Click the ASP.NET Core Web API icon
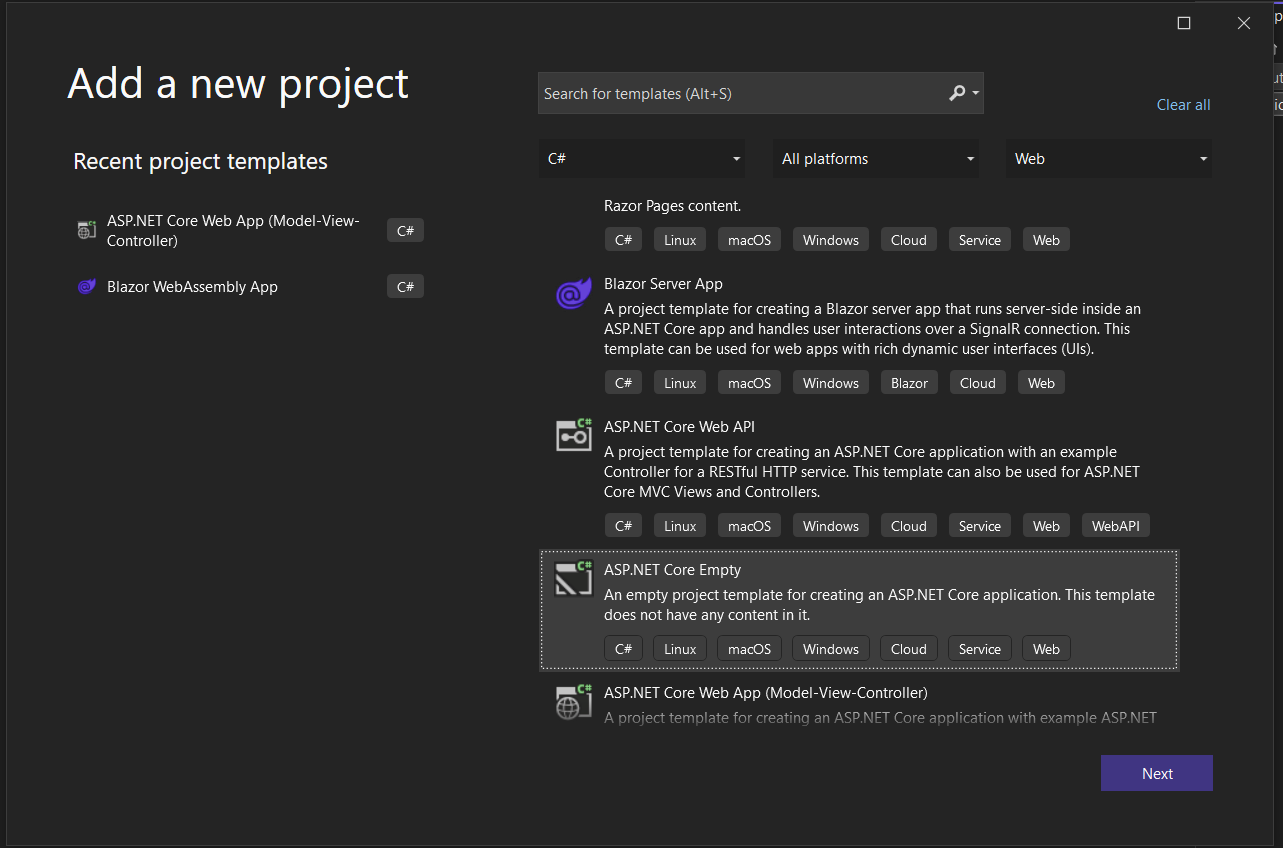This screenshot has width=1283, height=848. pos(574,435)
